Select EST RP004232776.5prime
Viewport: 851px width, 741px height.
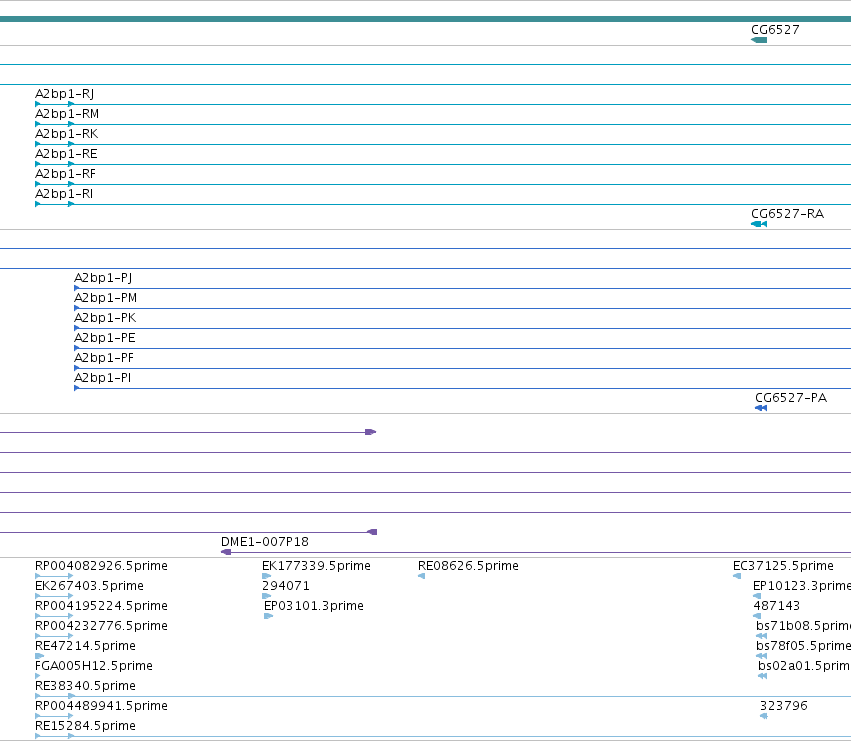101,626
